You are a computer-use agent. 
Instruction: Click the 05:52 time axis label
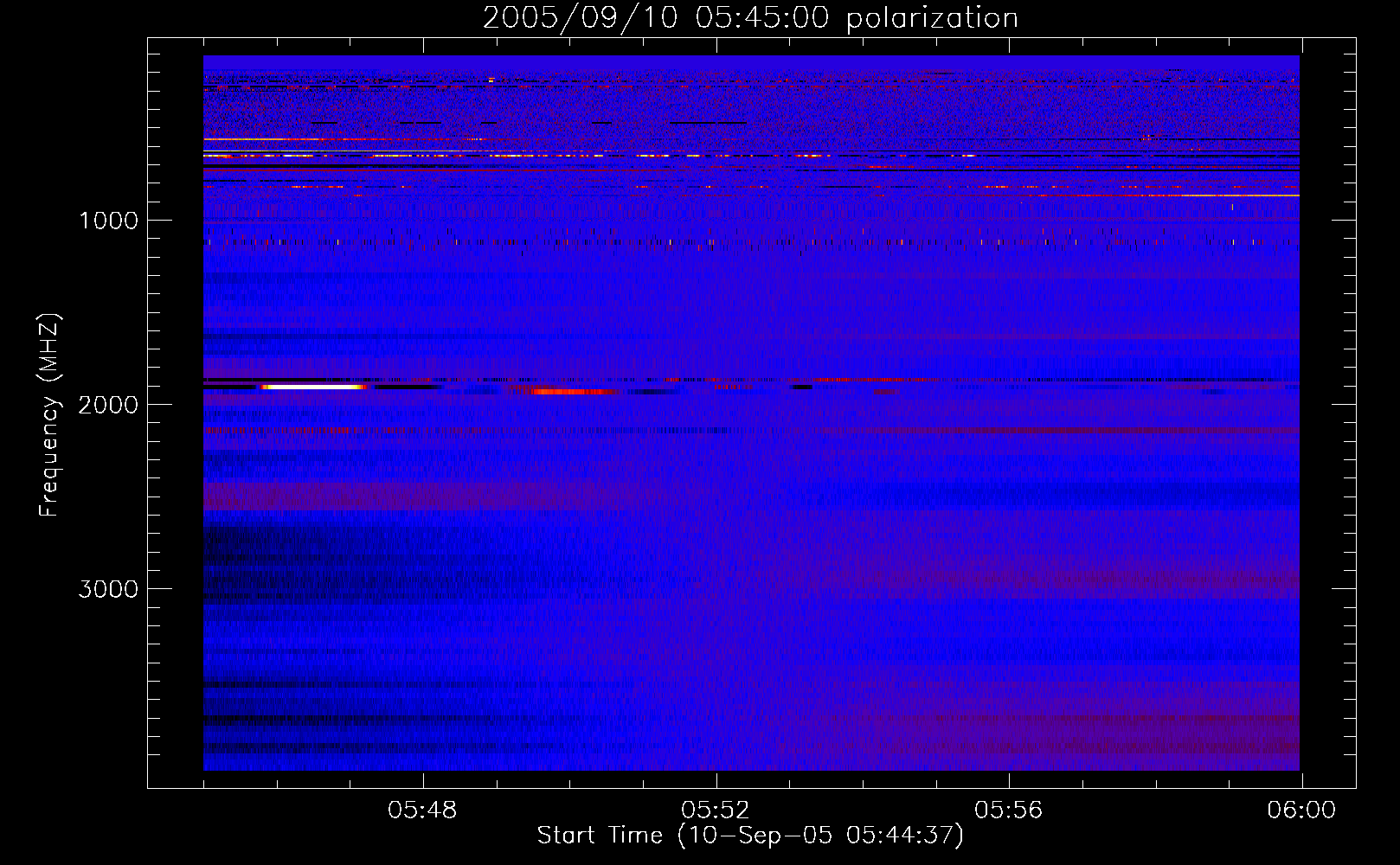716,811
